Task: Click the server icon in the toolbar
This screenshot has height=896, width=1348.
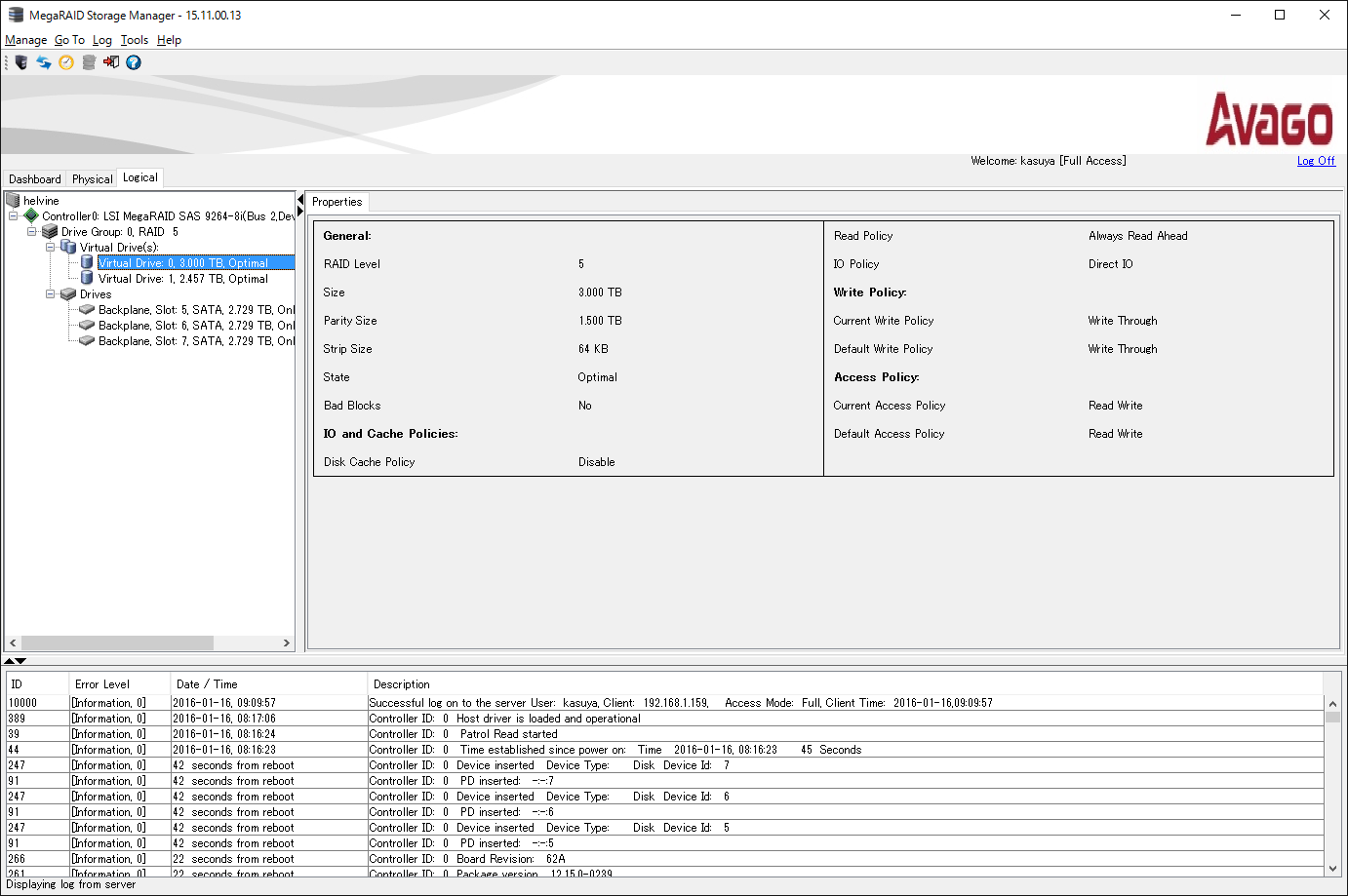Action: (x=21, y=62)
